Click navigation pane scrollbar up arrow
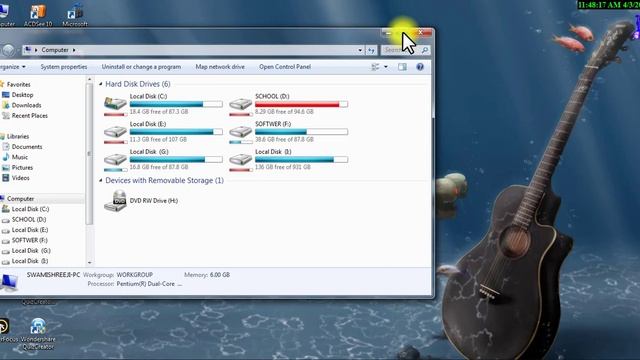 click(x=90, y=80)
